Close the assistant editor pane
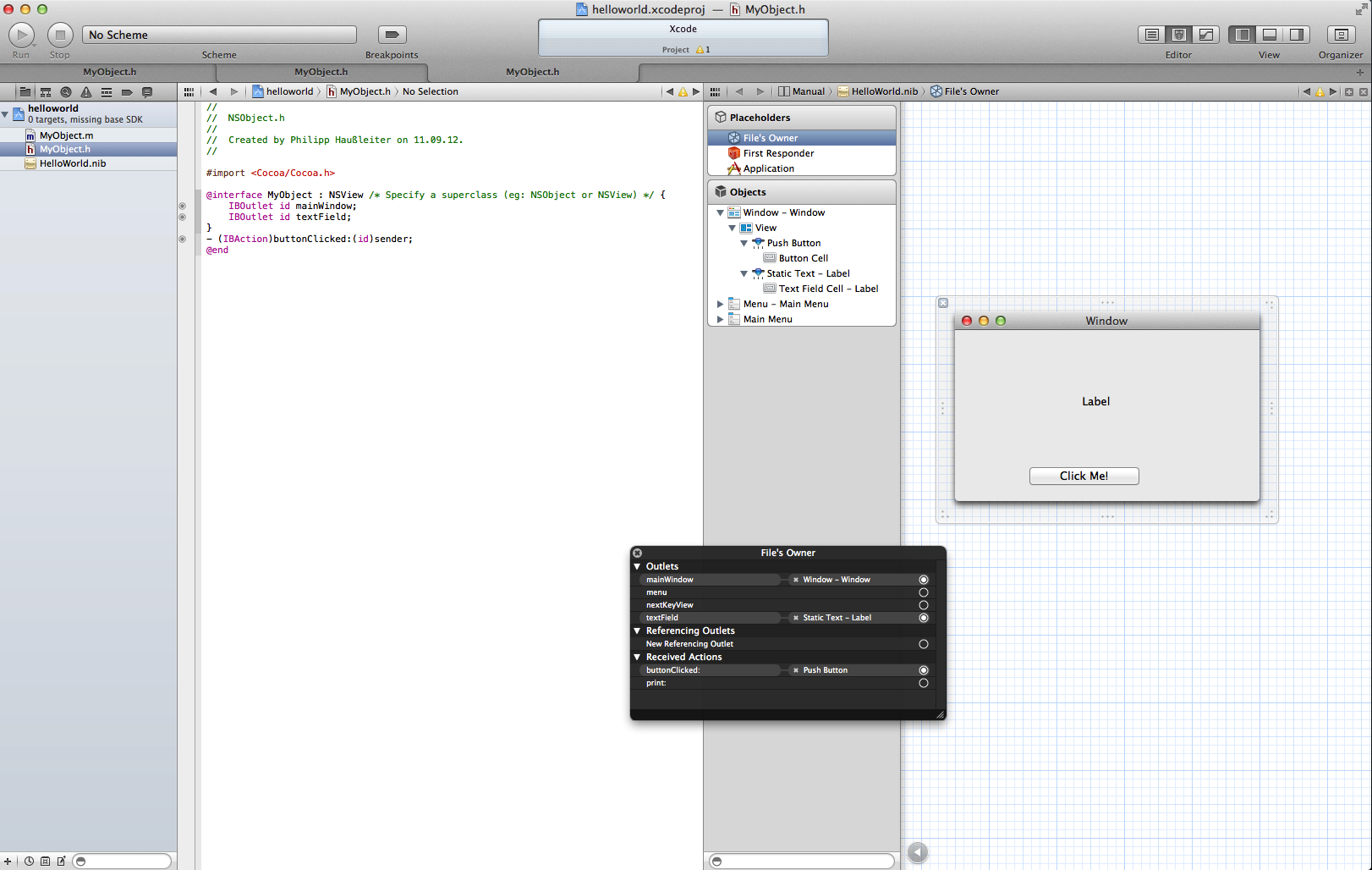The width and height of the screenshot is (1372, 870). point(1364,91)
